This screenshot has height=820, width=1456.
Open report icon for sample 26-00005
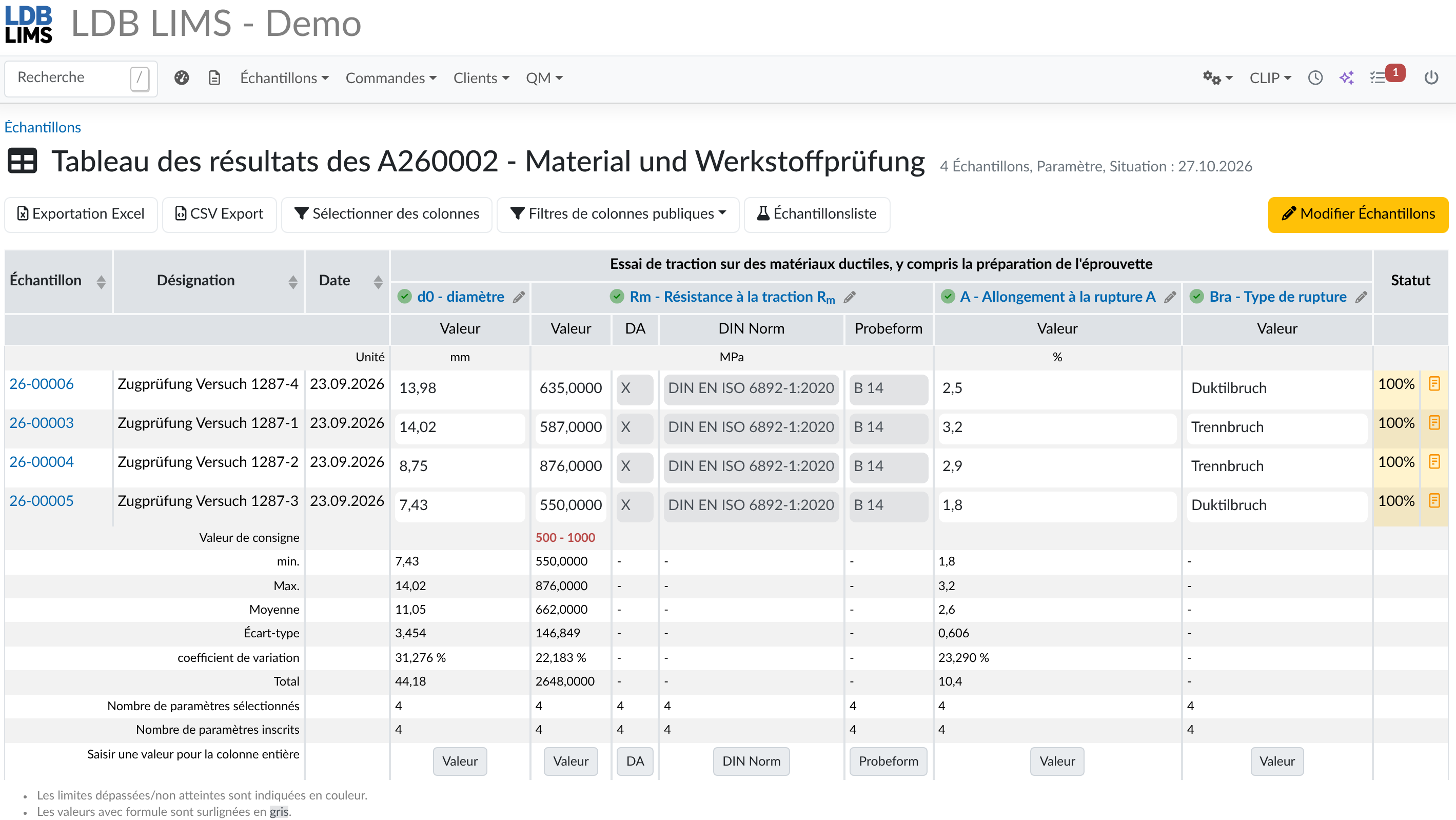click(x=1434, y=500)
